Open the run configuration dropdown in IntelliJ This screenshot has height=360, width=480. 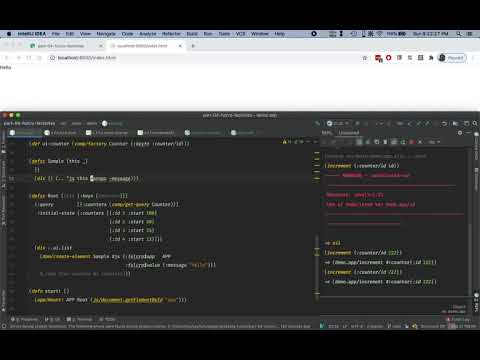coord(338,123)
